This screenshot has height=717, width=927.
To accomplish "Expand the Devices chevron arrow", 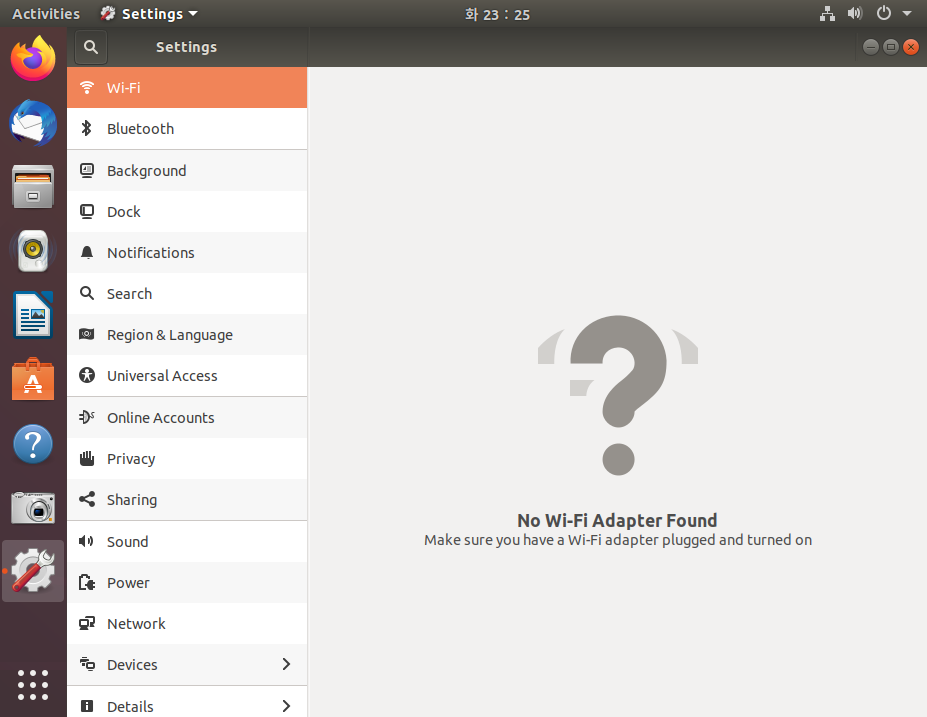I will [286, 664].
